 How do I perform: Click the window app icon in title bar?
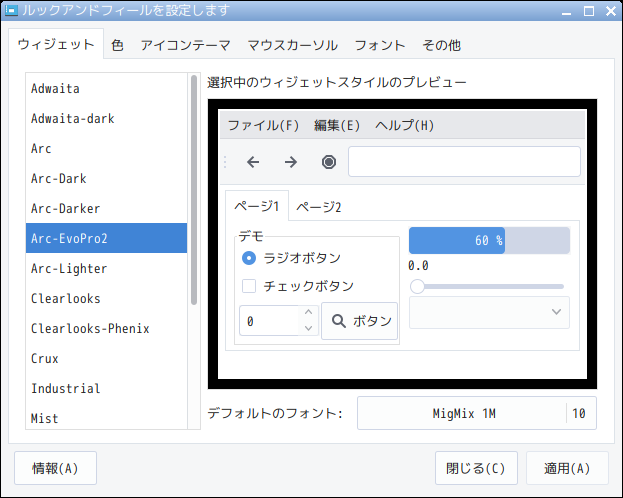[x=11, y=10]
